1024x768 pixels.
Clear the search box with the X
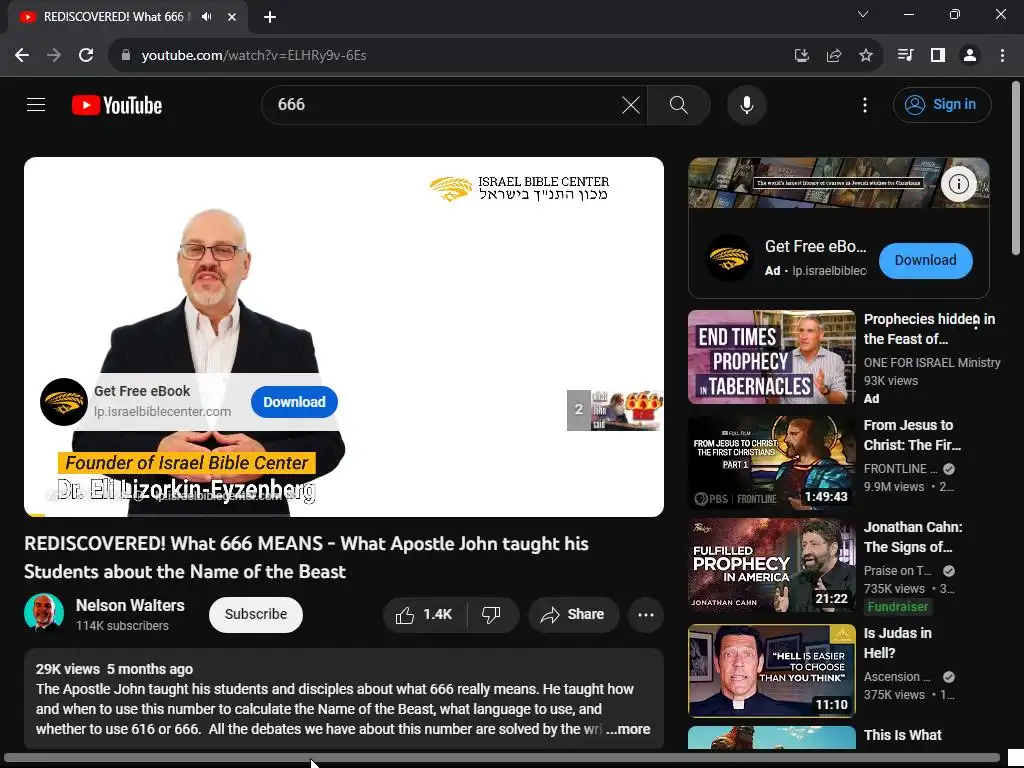[x=630, y=104]
